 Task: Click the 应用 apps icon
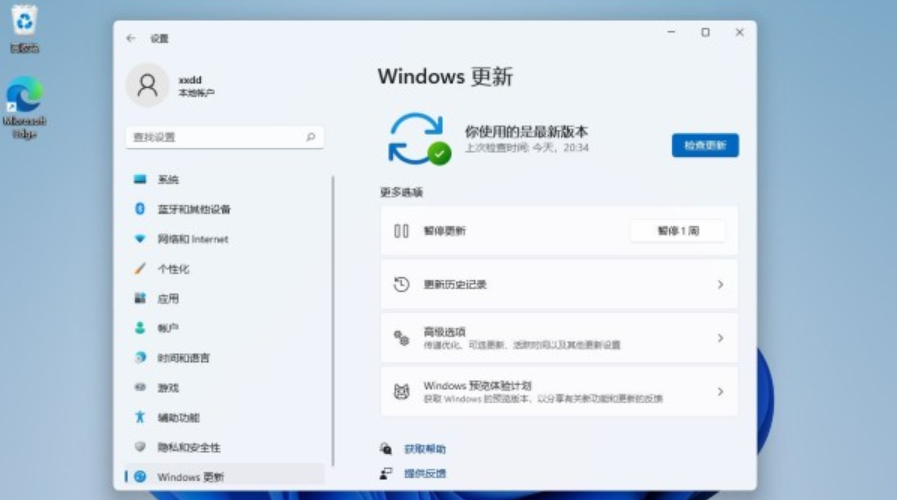click(x=140, y=298)
